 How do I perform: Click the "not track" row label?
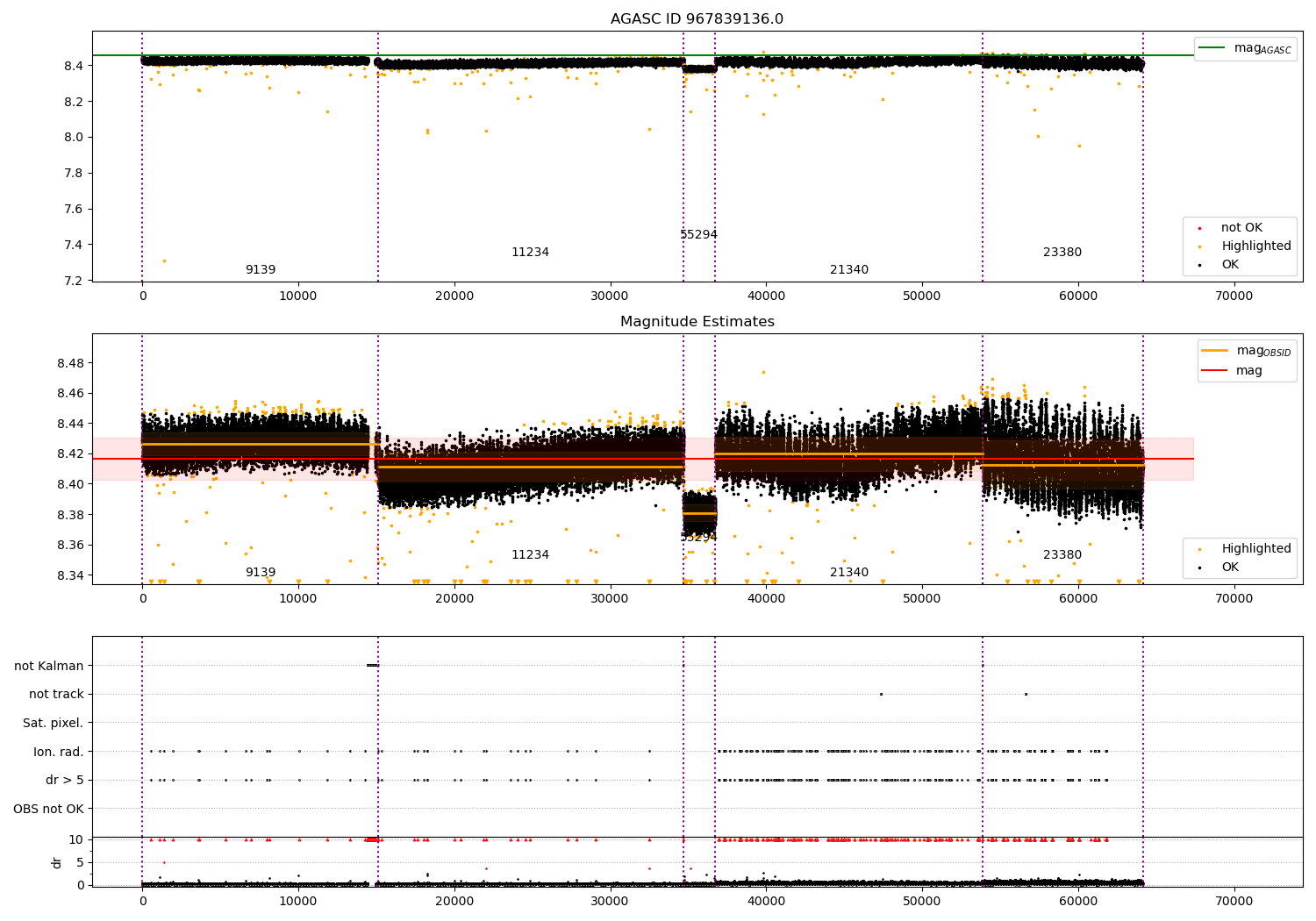(56, 695)
